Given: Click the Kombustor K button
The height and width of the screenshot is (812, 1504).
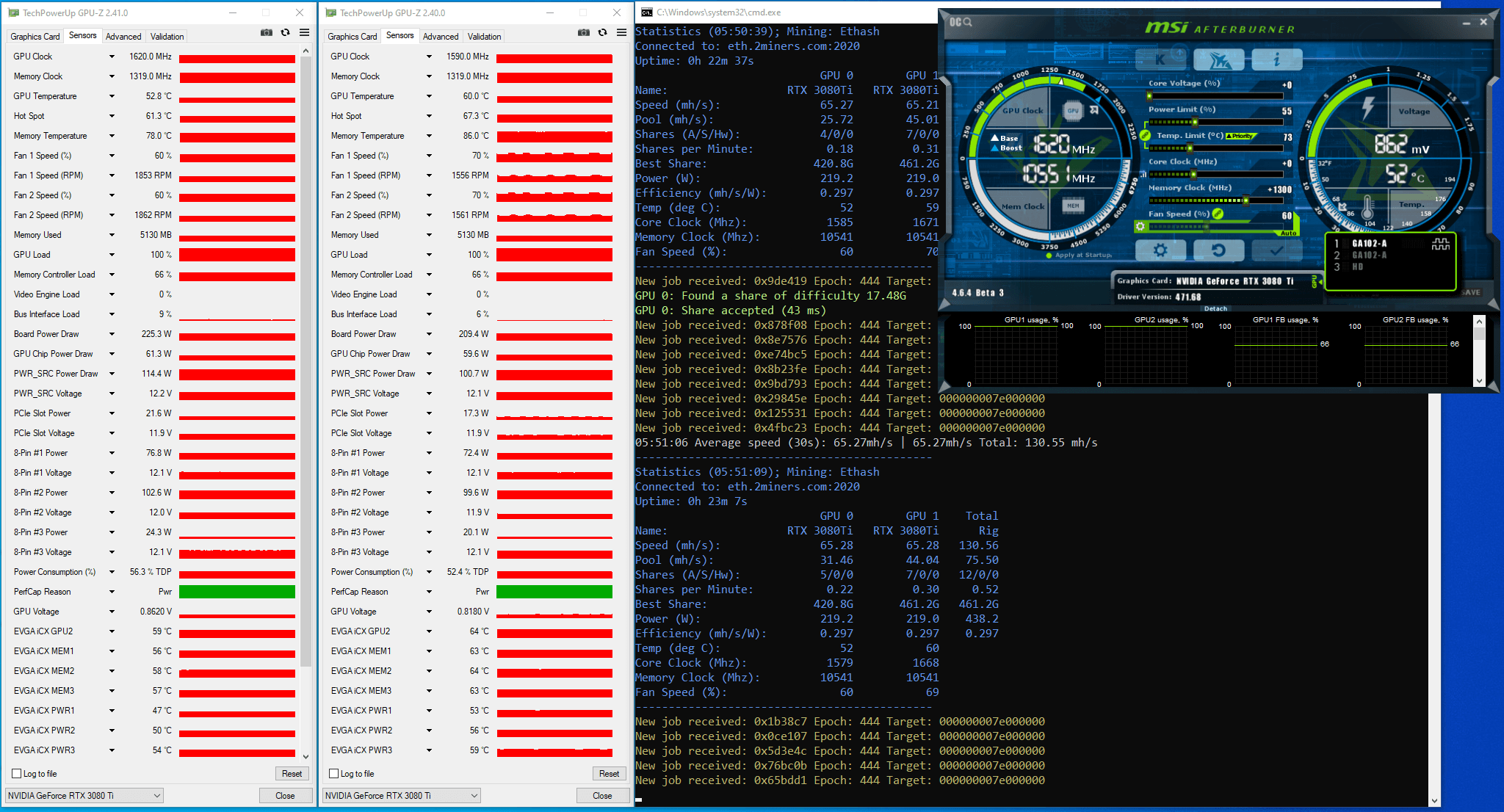Looking at the screenshot, I should pos(1160,59).
